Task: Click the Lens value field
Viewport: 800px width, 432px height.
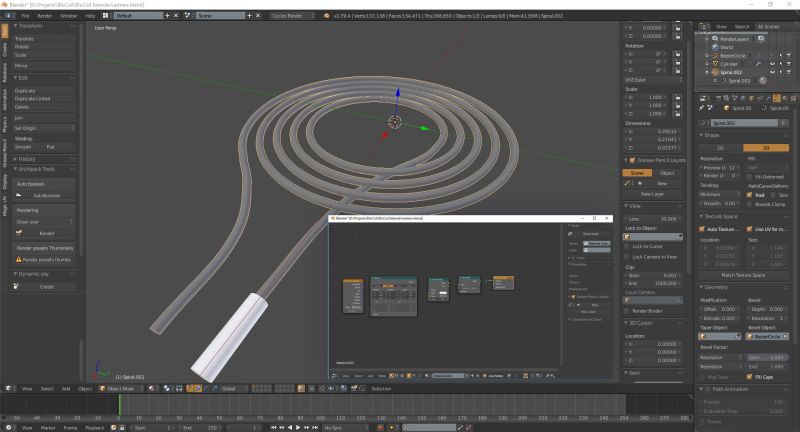Action: tap(653, 219)
